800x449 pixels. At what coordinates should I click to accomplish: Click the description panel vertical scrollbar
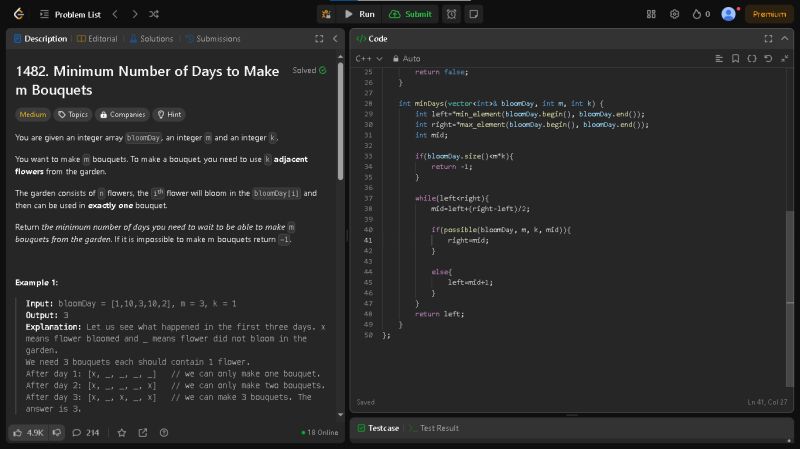tap(340, 120)
